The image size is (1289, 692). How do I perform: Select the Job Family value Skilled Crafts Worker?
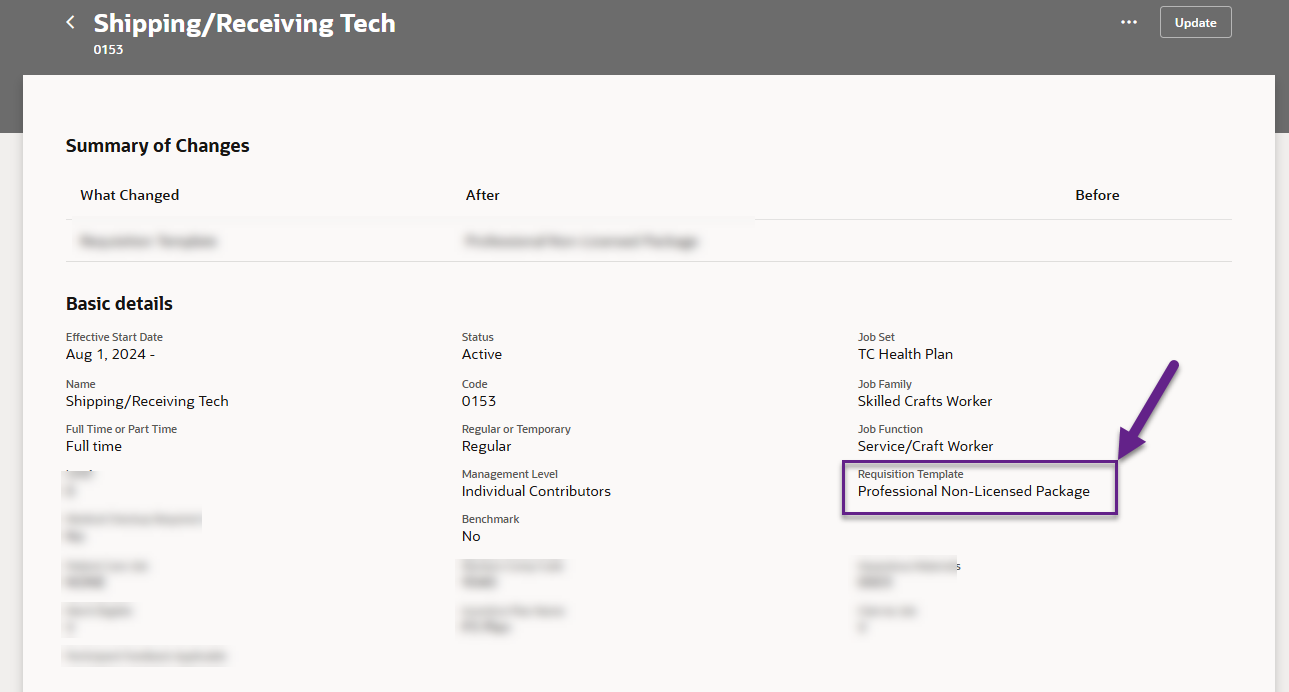tap(925, 401)
